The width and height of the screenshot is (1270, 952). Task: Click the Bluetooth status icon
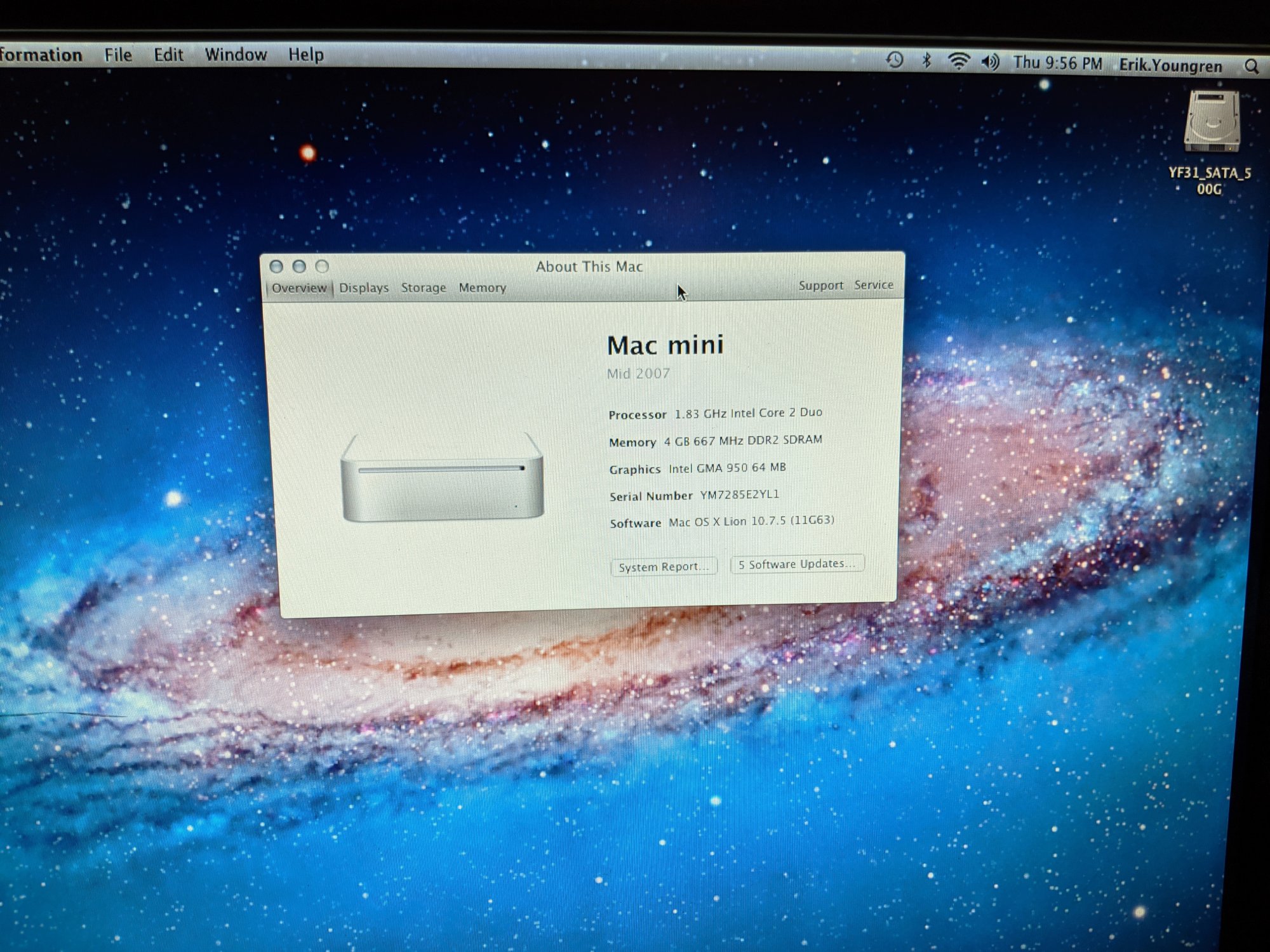926,61
